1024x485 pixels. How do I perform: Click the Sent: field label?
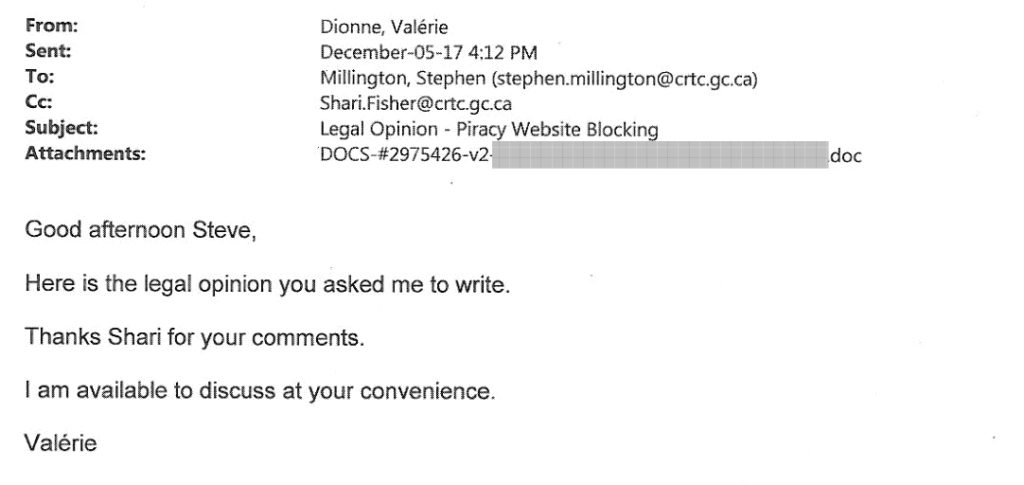click(48, 52)
